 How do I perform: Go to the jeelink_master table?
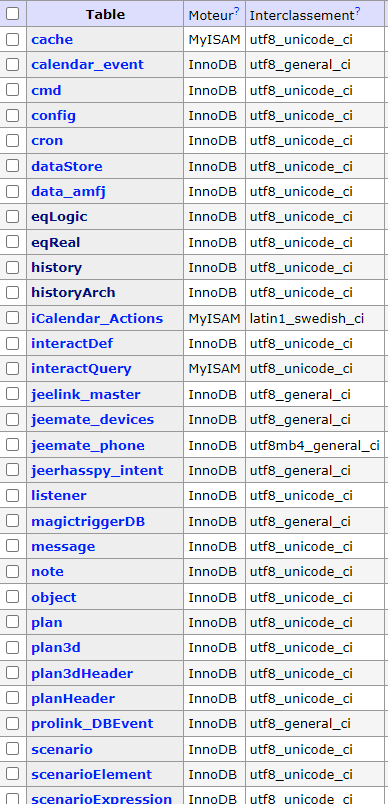pos(86,395)
